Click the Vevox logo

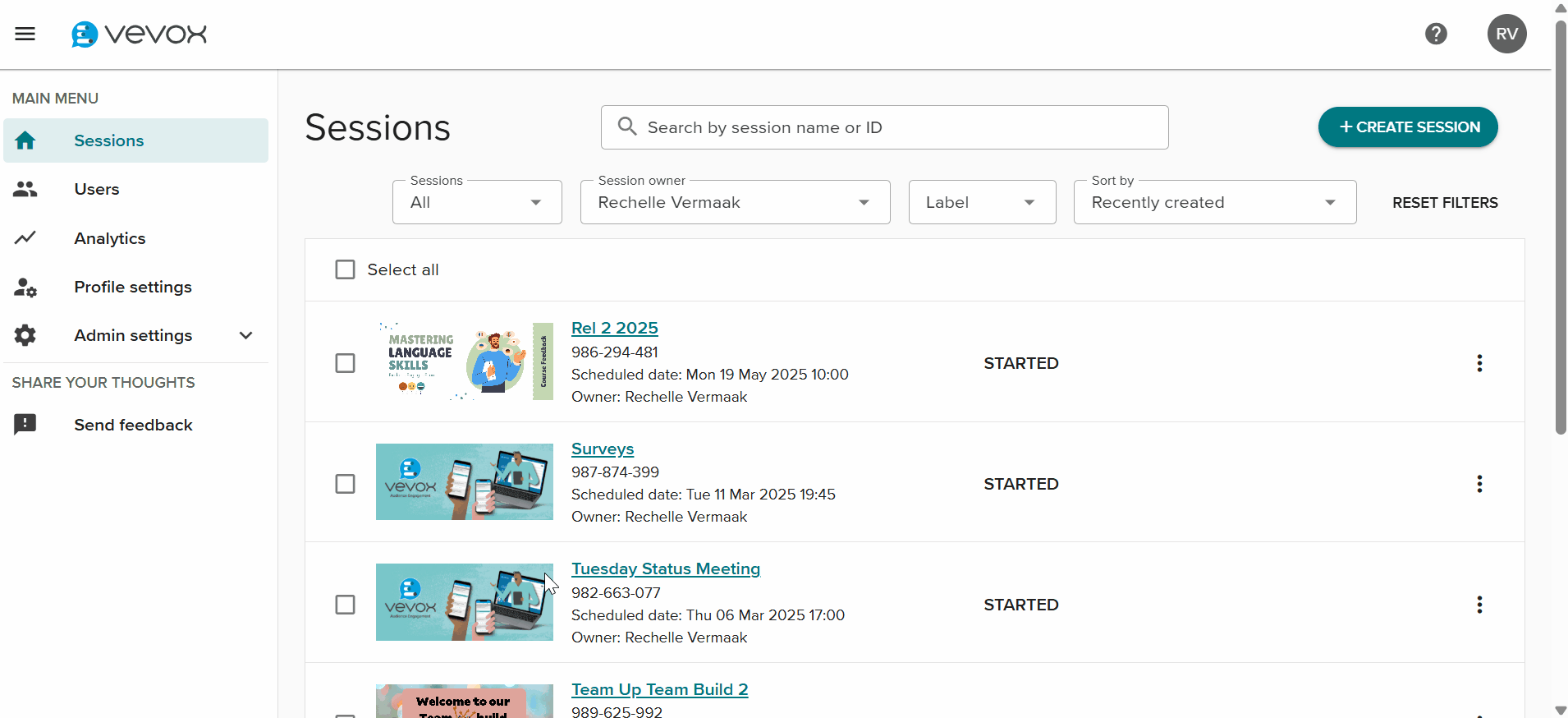click(x=139, y=34)
